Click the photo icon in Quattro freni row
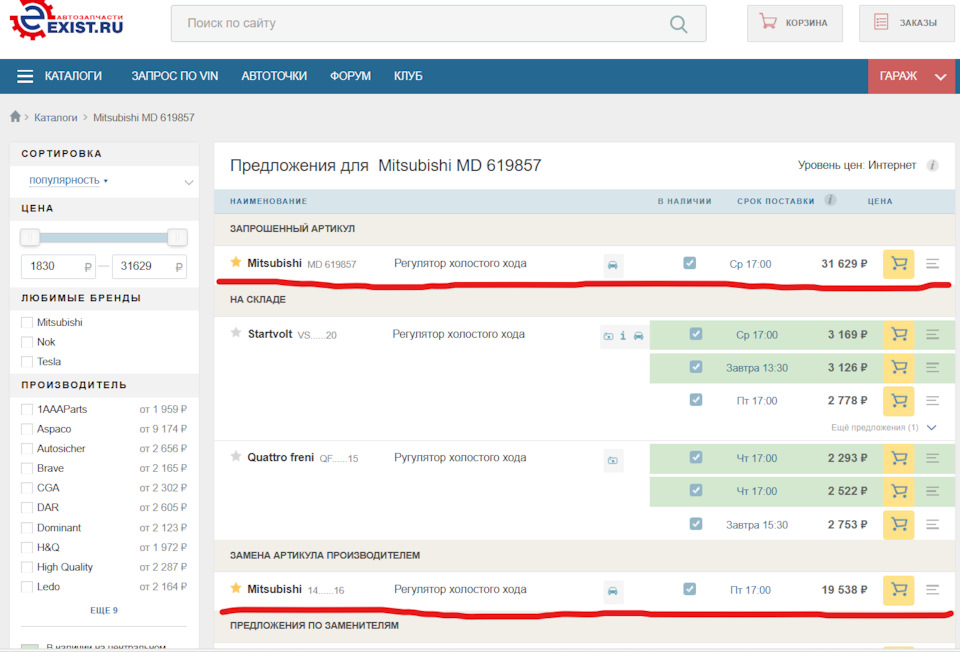The height and width of the screenshot is (652, 960). click(x=613, y=460)
